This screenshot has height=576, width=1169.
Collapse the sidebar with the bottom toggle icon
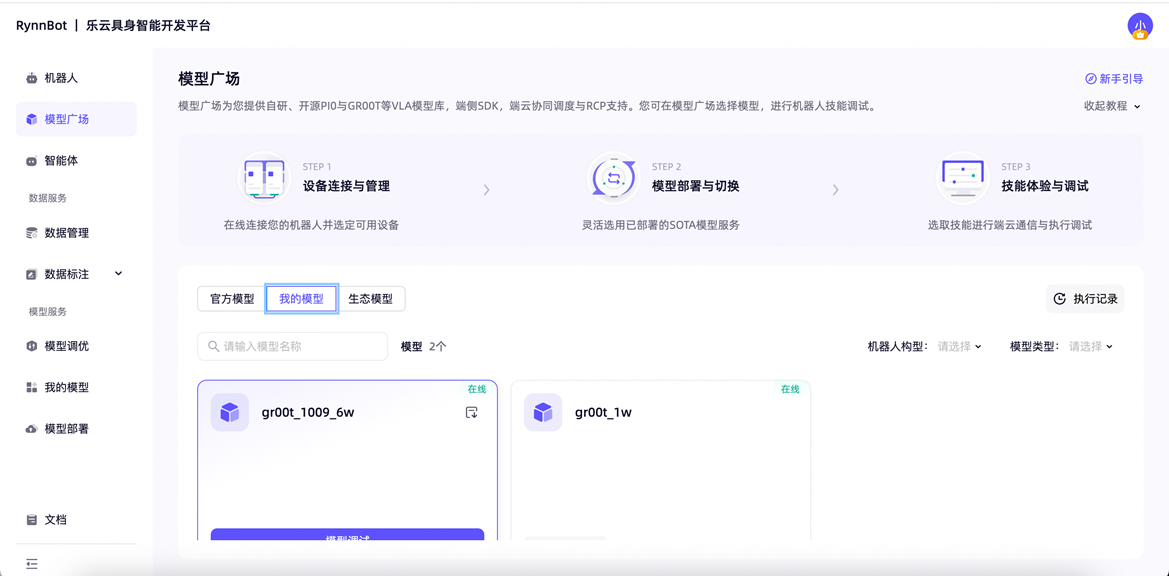coord(31,563)
